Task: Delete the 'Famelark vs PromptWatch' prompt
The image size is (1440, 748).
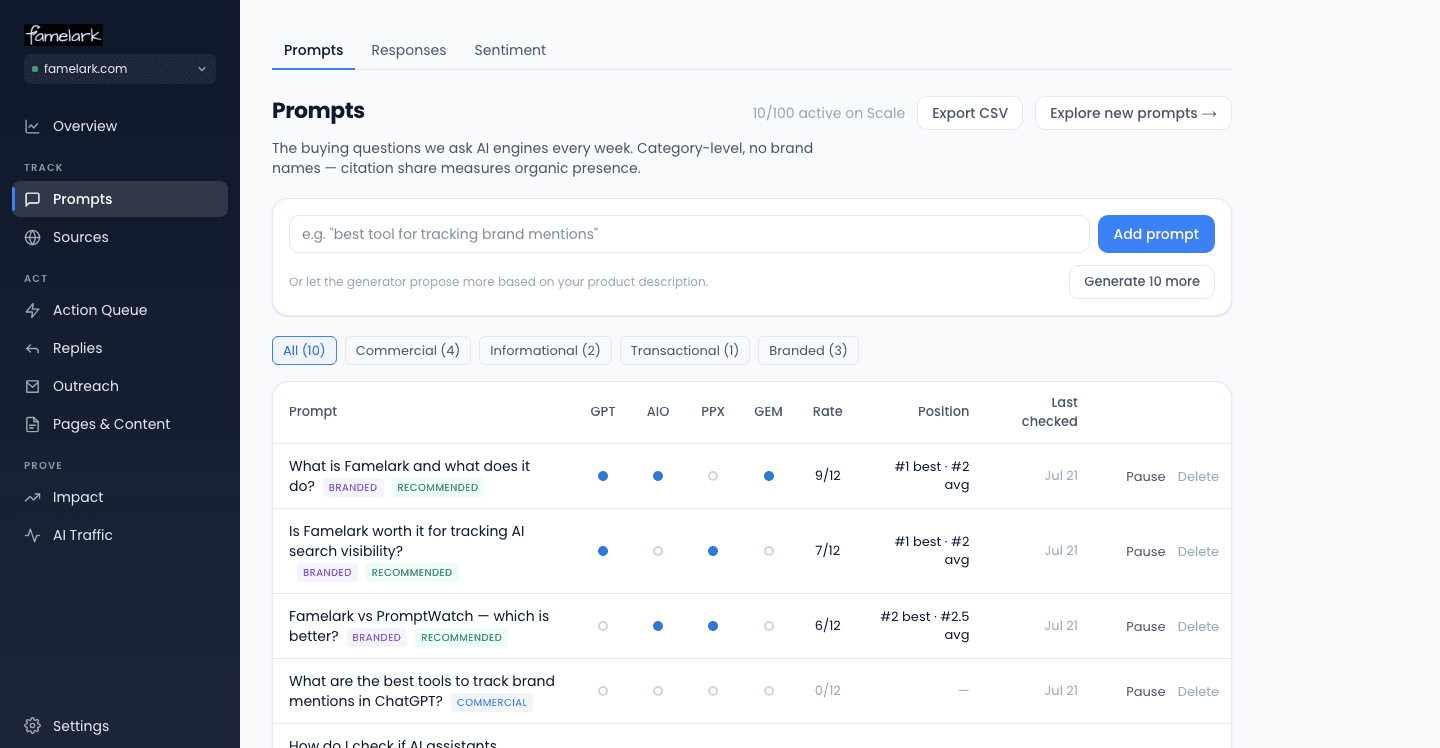Action: [1198, 626]
